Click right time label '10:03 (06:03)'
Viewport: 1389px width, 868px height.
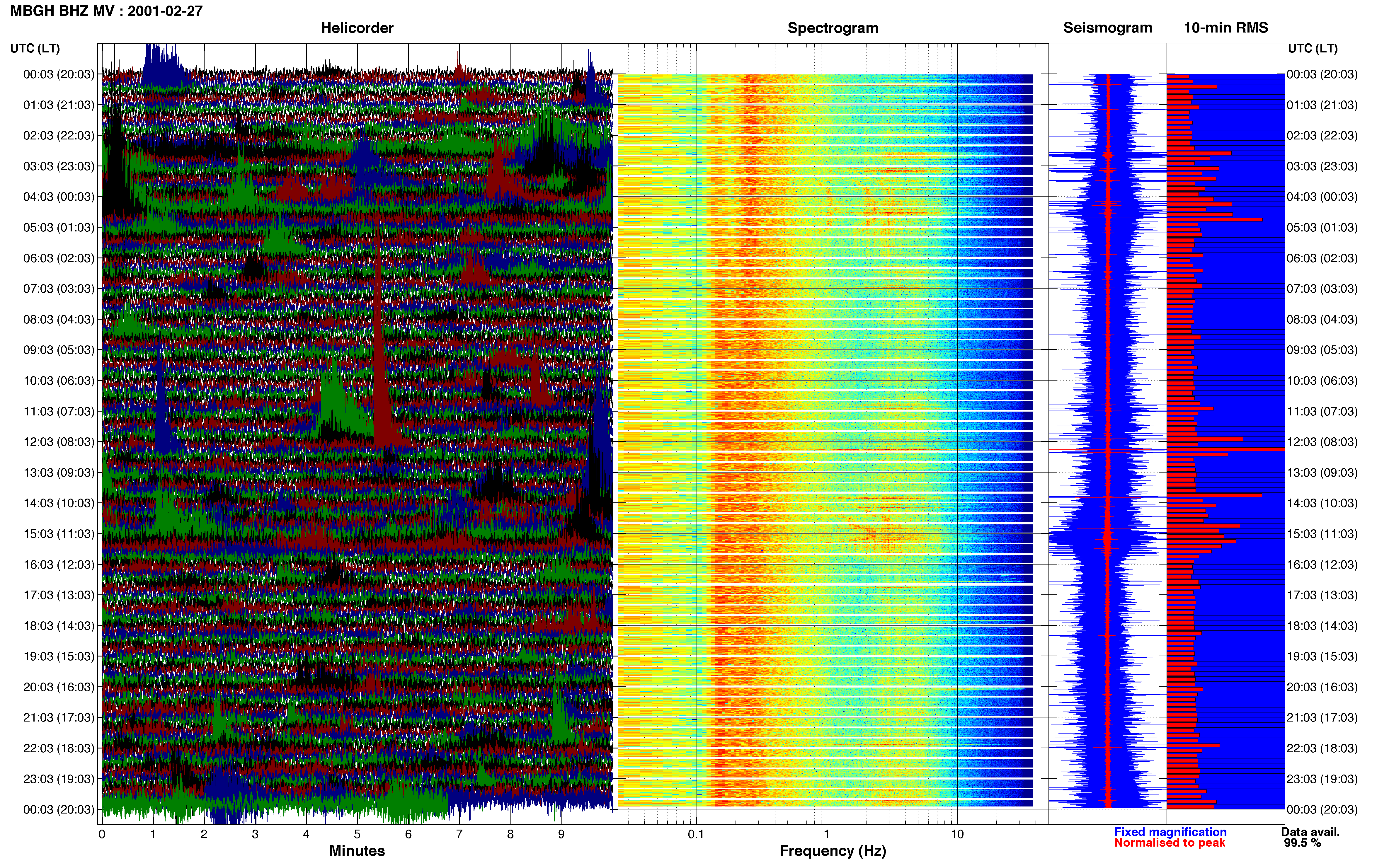(1322, 381)
